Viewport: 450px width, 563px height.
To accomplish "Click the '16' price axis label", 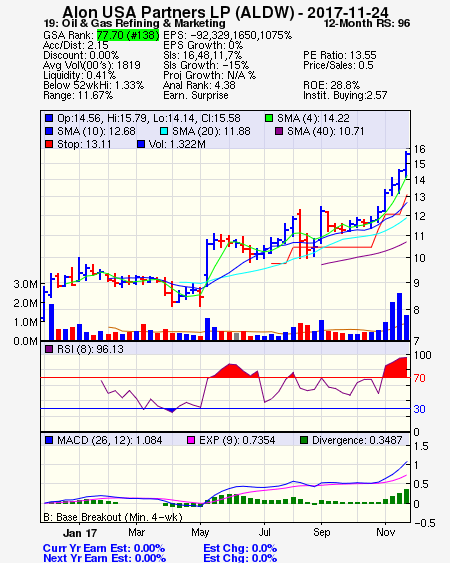I will coord(419,149).
